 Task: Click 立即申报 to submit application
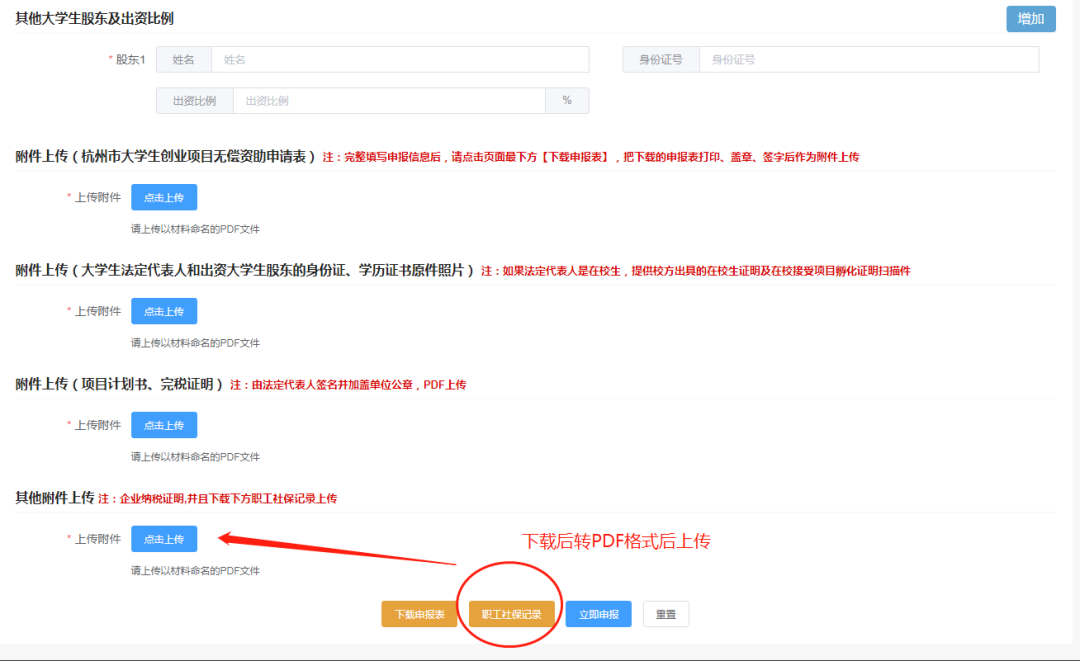(597, 613)
